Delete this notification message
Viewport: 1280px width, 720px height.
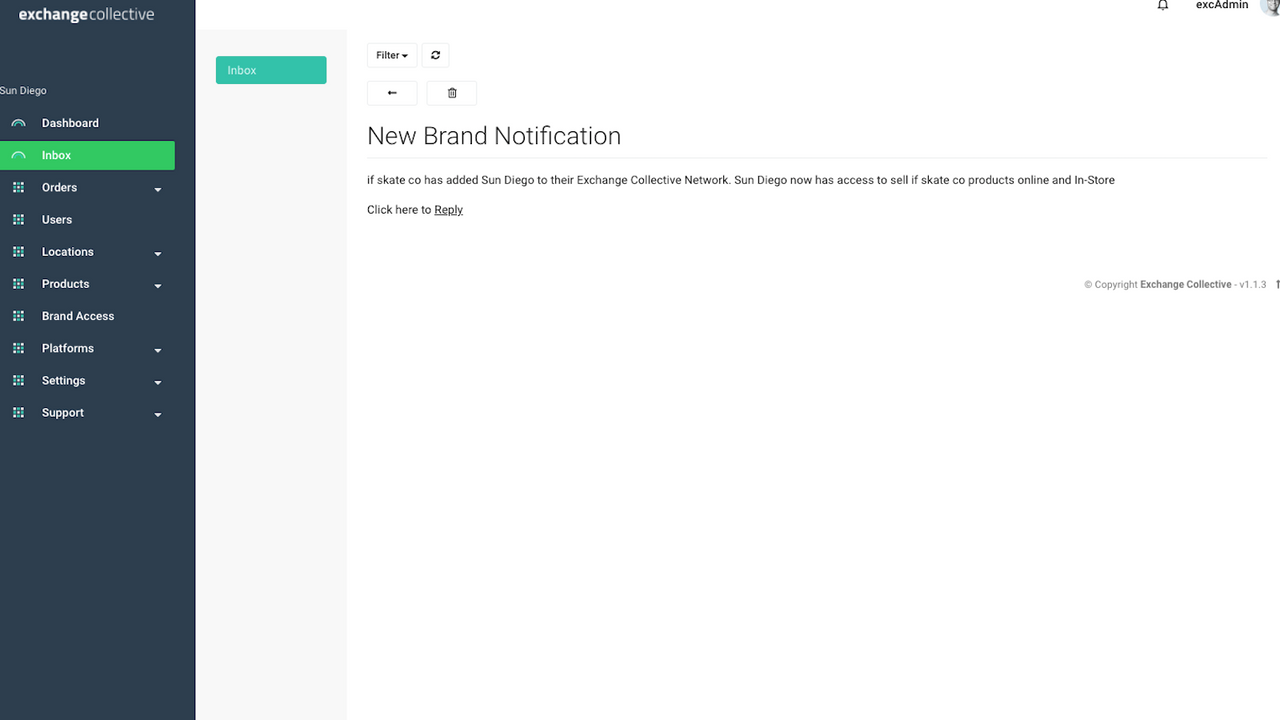pos(451,92)
